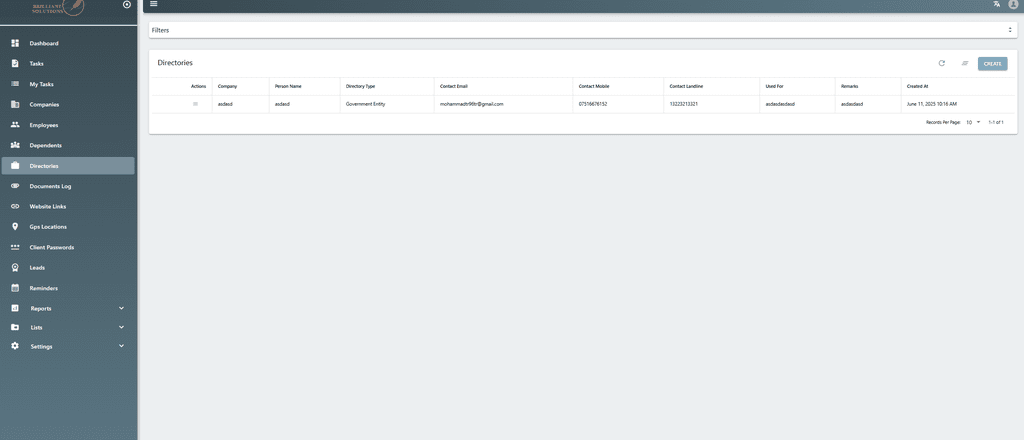Open the user account avatar icon
1024x440 pixels.
click(x=1014, y=4)
